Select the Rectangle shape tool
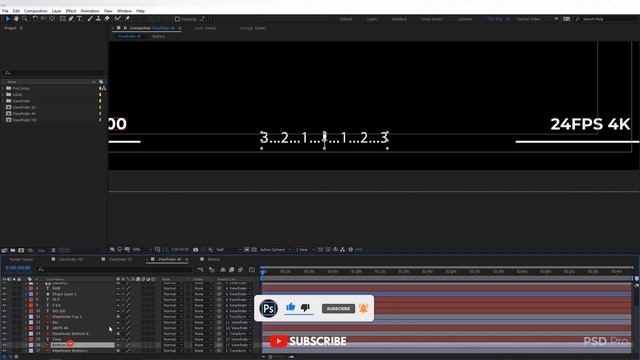 point(62,19)
